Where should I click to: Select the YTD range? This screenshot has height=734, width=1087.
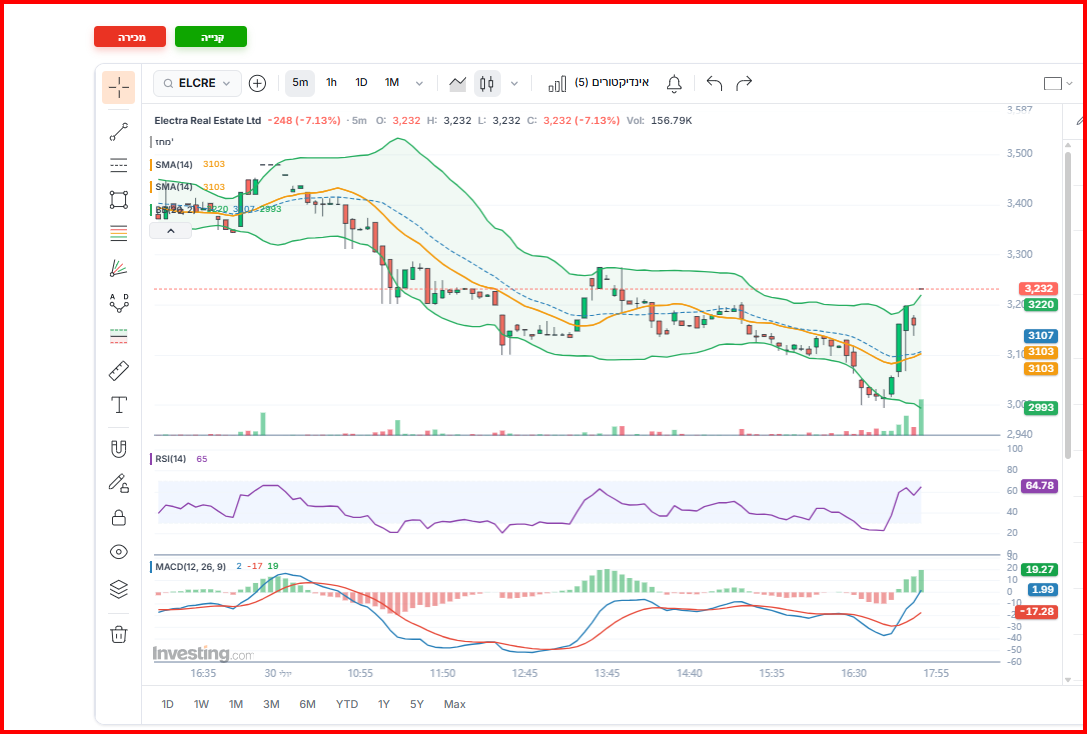tap(347, 704)
